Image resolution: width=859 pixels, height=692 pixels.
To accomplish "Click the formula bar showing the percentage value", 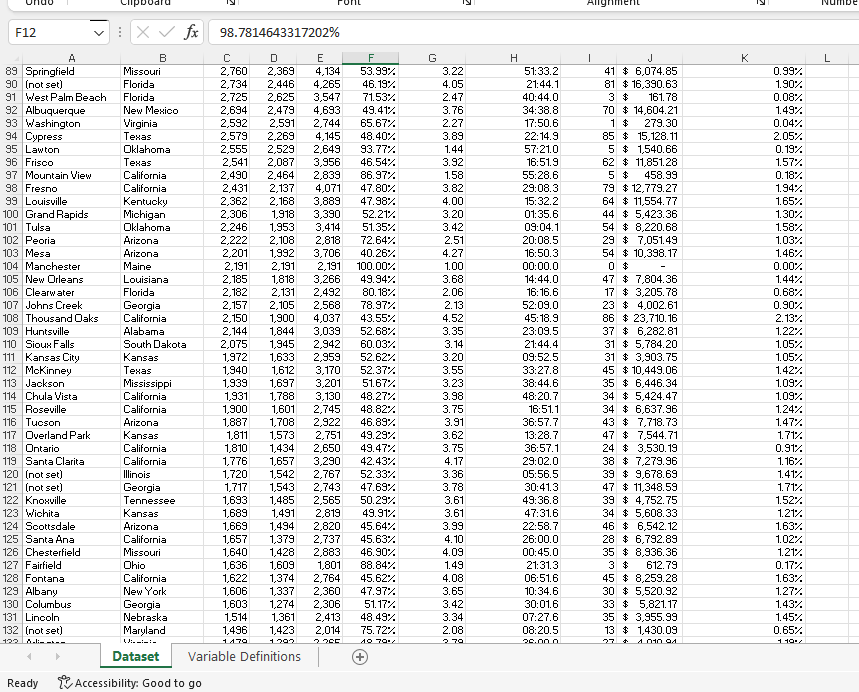I will coord(300,31).
